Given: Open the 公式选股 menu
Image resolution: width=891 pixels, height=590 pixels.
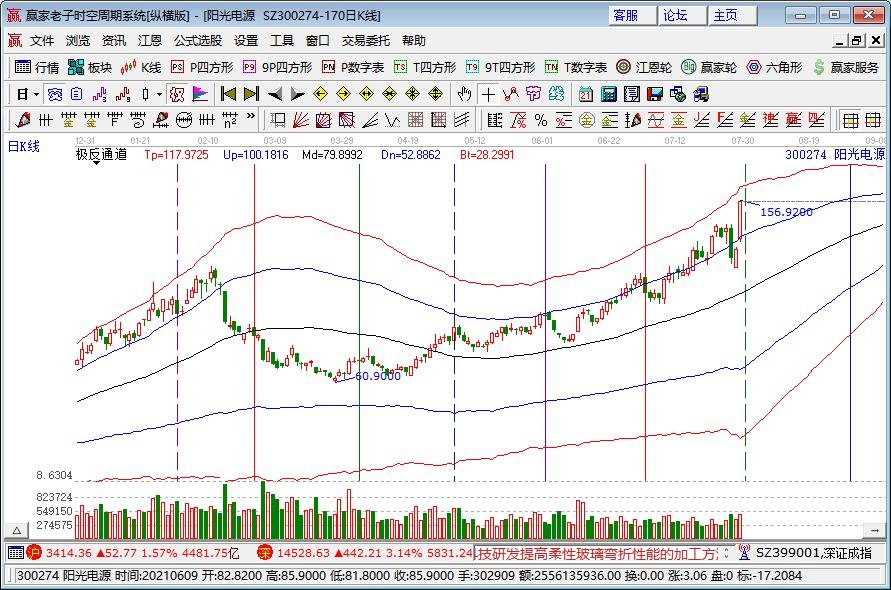Looking at the screenshot, I should (198, 41).
